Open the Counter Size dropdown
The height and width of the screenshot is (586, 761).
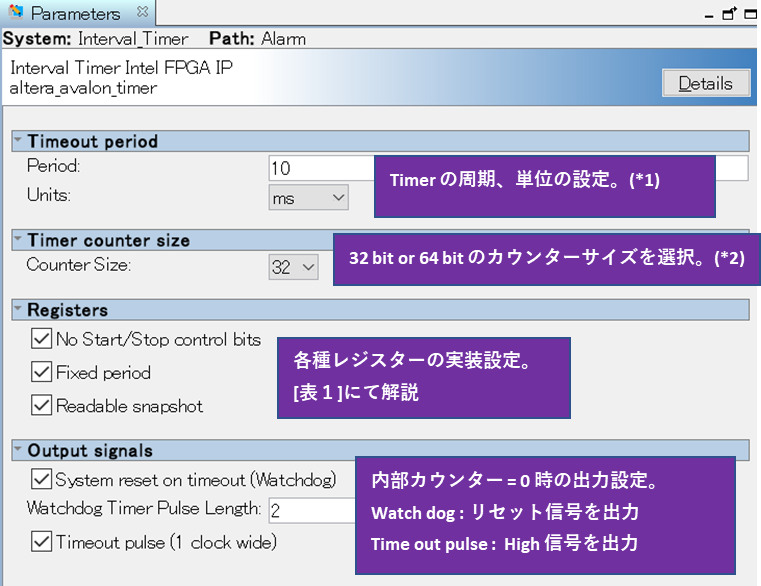click(293, 266)
